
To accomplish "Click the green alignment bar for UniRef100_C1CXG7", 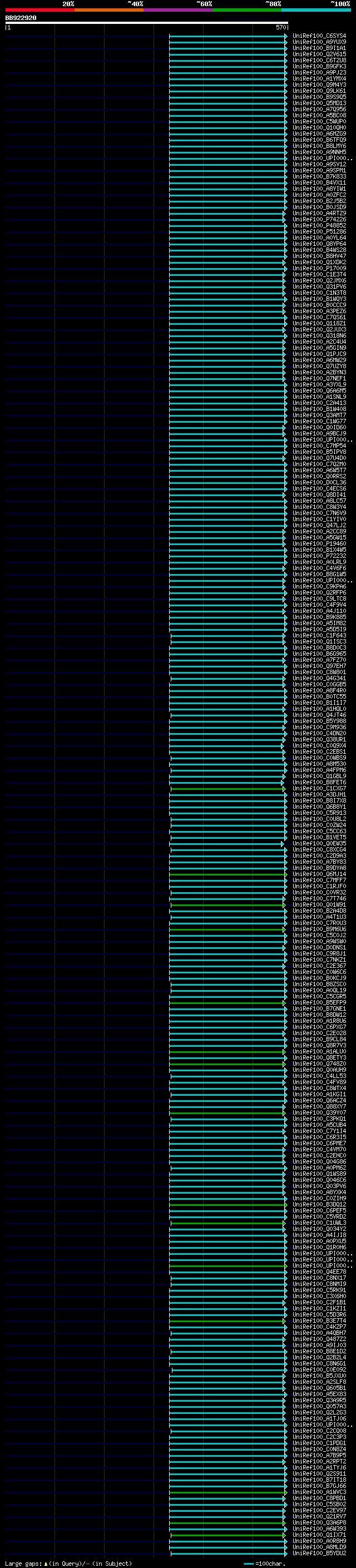I will 228,789.
